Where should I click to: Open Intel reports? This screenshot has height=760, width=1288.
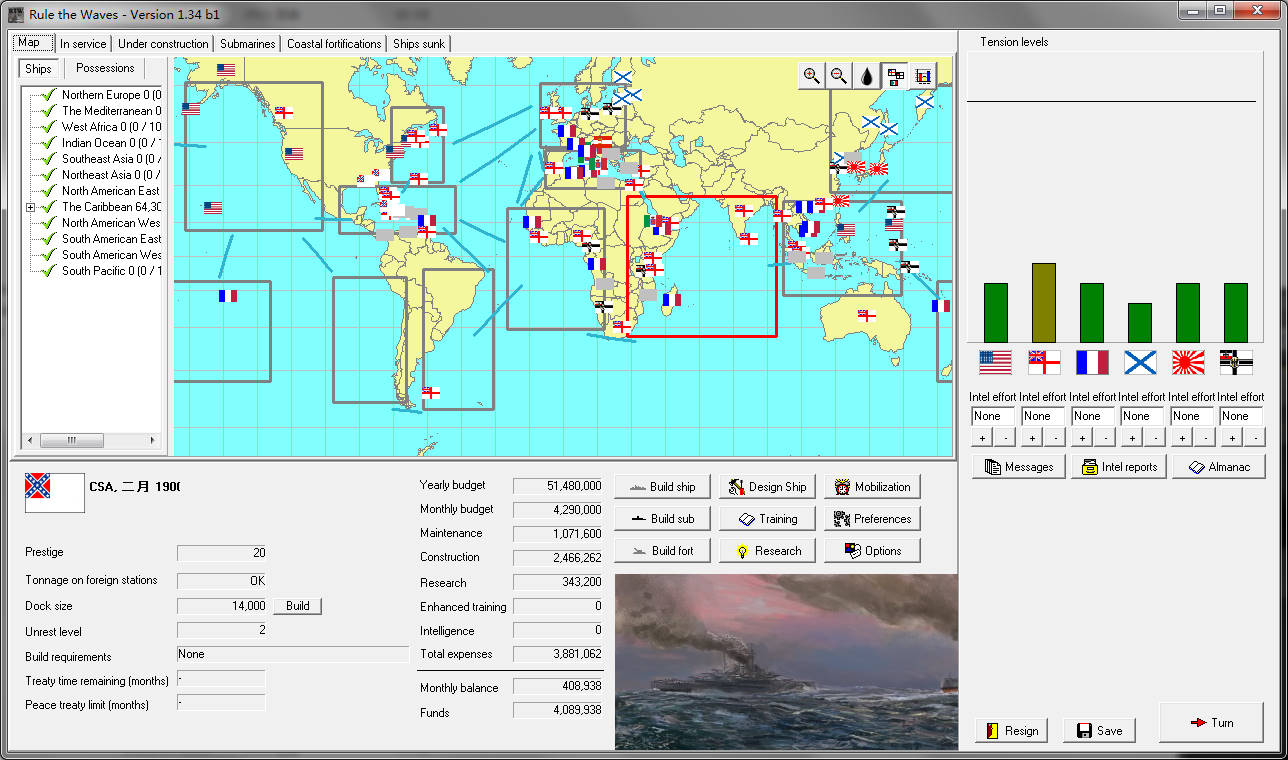1118,467
